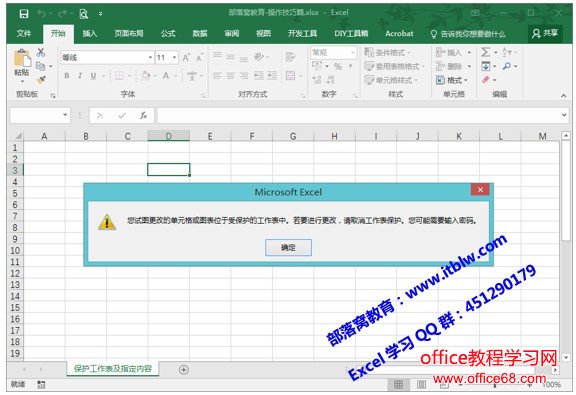Open the number format dropdown
Screen dimensions: 576x395
click(353, 53)
